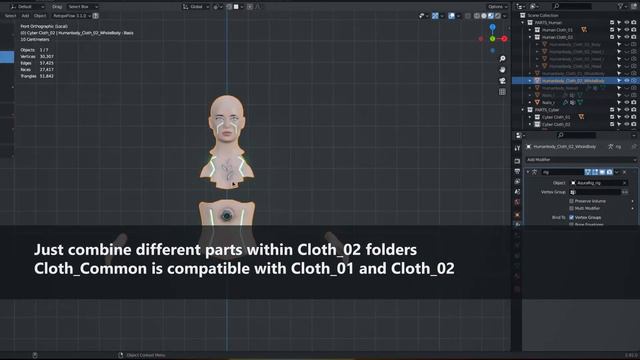This screenshot has height=360, width=640.
Task: Toggle X-ray mode in viewport header
Action: click(468, 16)
